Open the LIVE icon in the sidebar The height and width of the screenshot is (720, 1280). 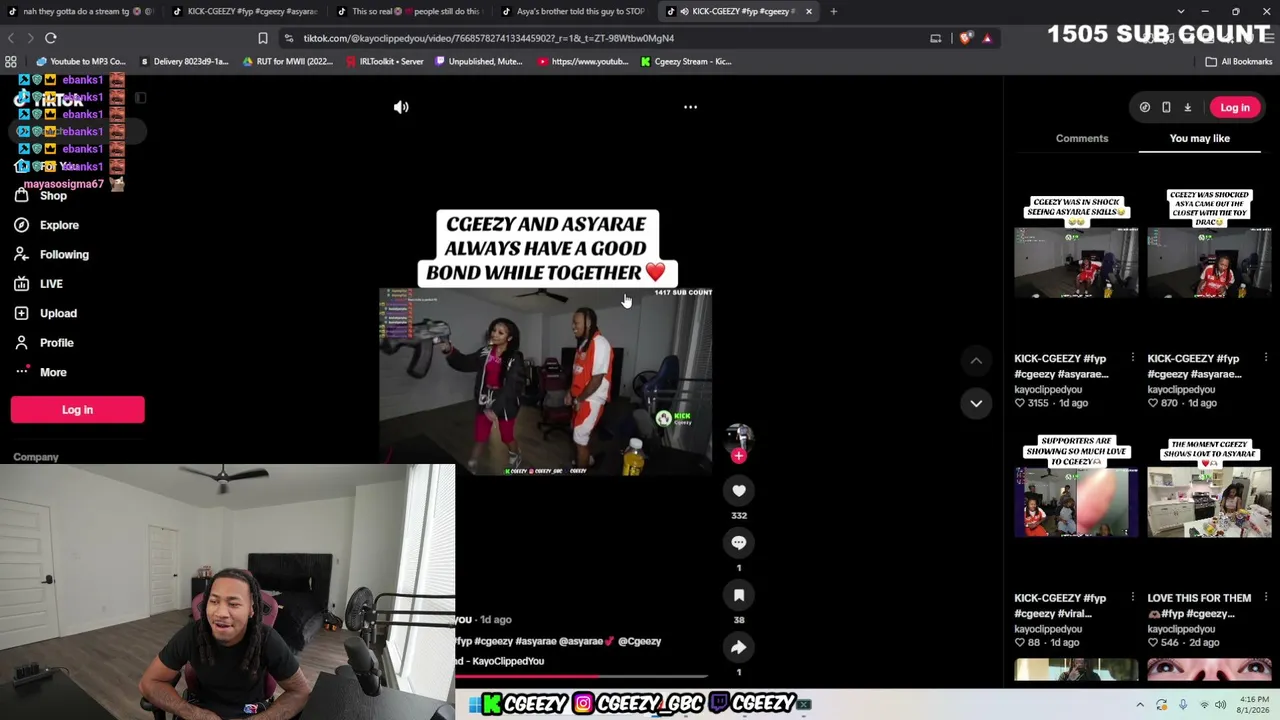(x=21, y=284)
